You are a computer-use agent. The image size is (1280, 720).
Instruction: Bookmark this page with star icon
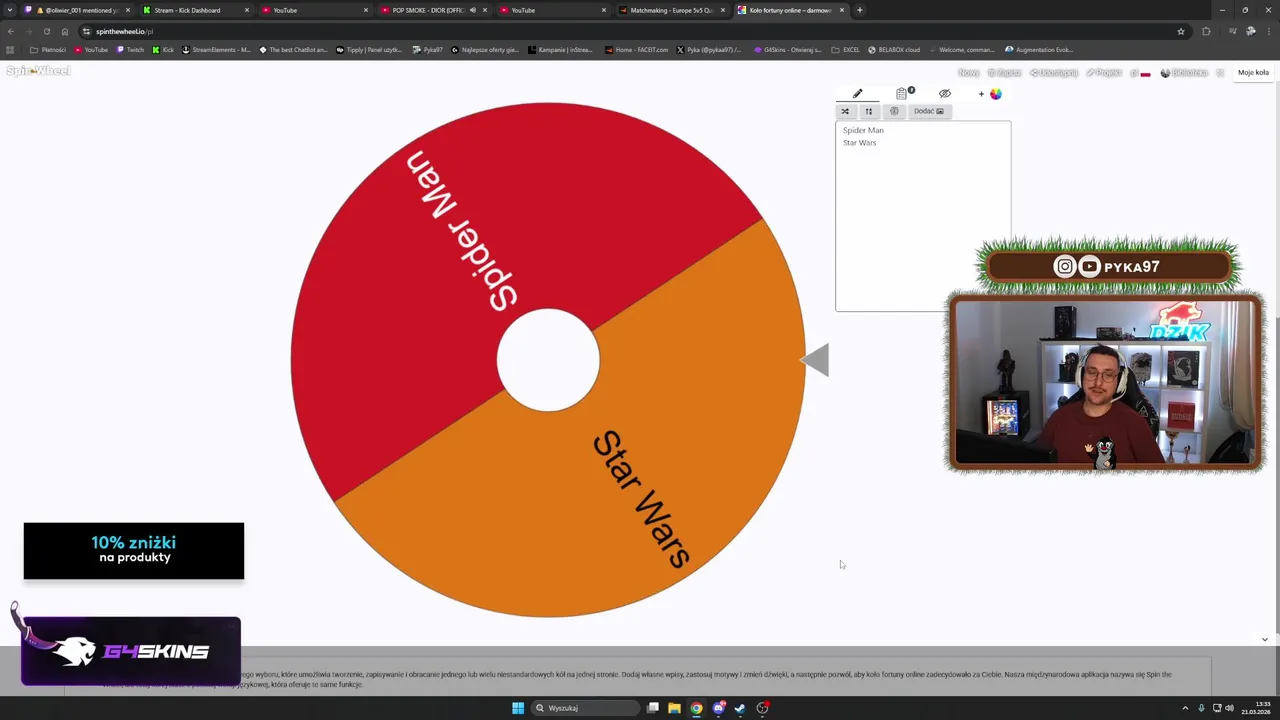click(x=1181, y=31)
